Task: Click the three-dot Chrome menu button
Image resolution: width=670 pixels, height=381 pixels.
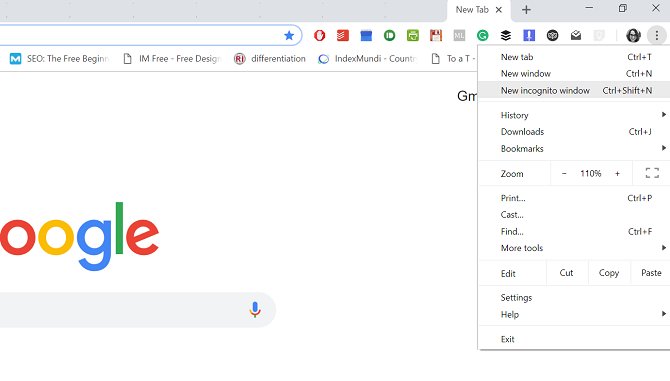Action: 657,35
